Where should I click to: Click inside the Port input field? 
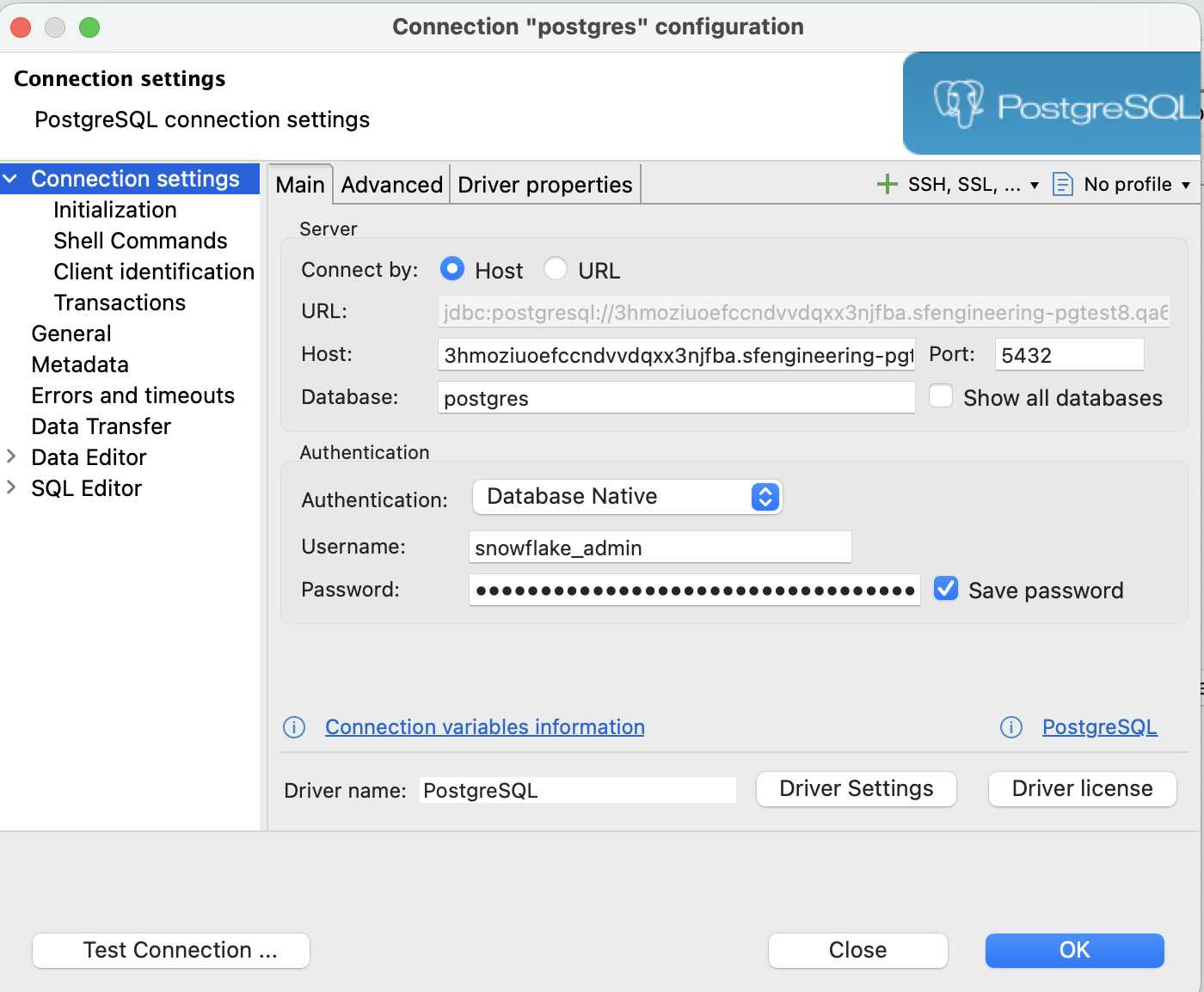click(1068, 354)
